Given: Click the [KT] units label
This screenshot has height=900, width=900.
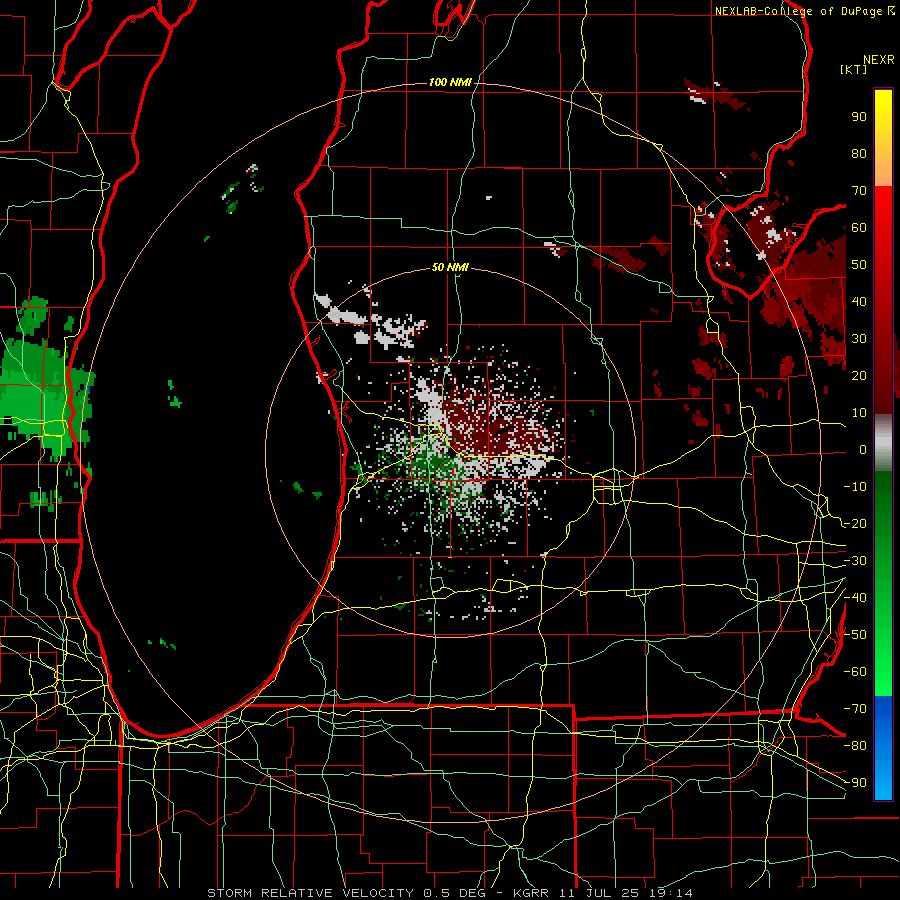Looking at the screenshot, I should tap(854, 69).
